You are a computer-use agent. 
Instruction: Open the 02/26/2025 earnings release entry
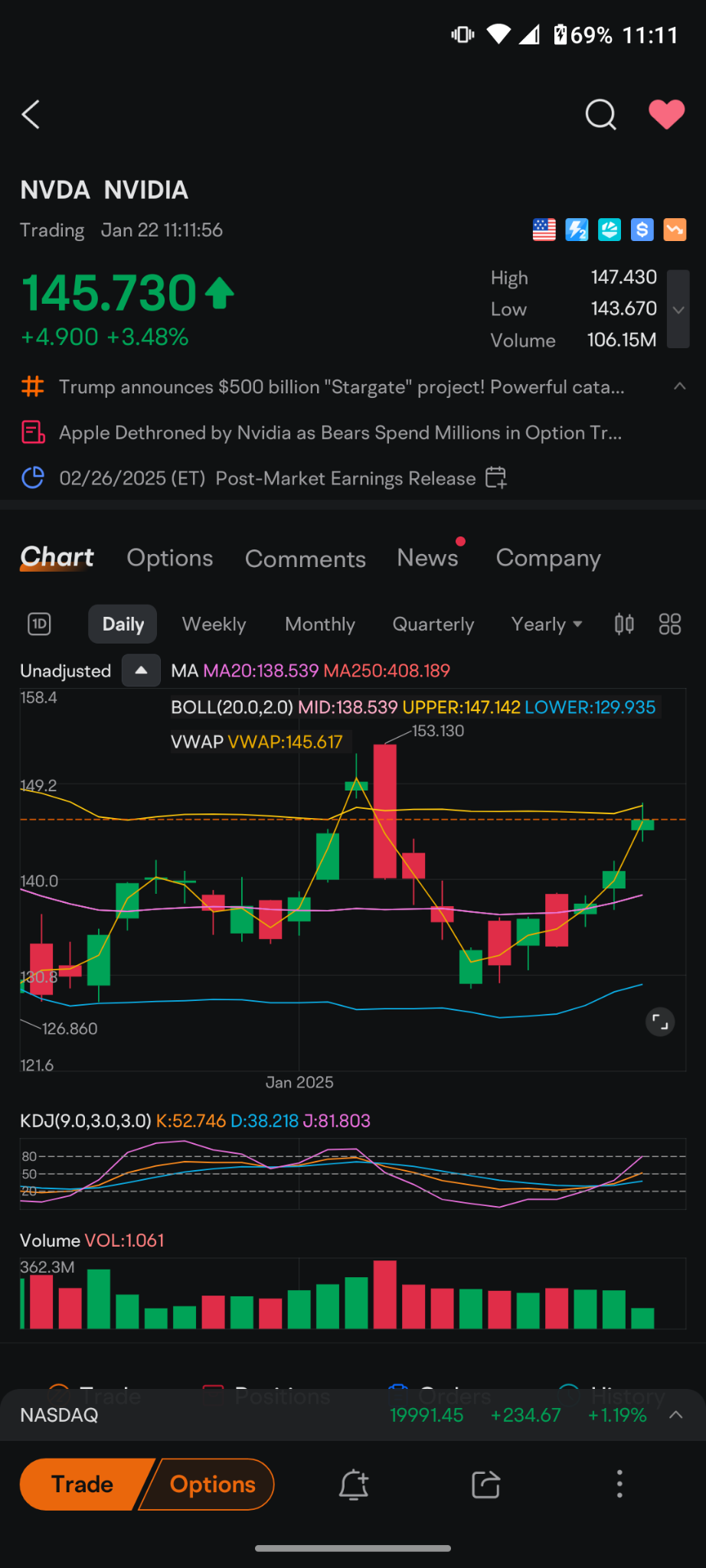[267, 478]
